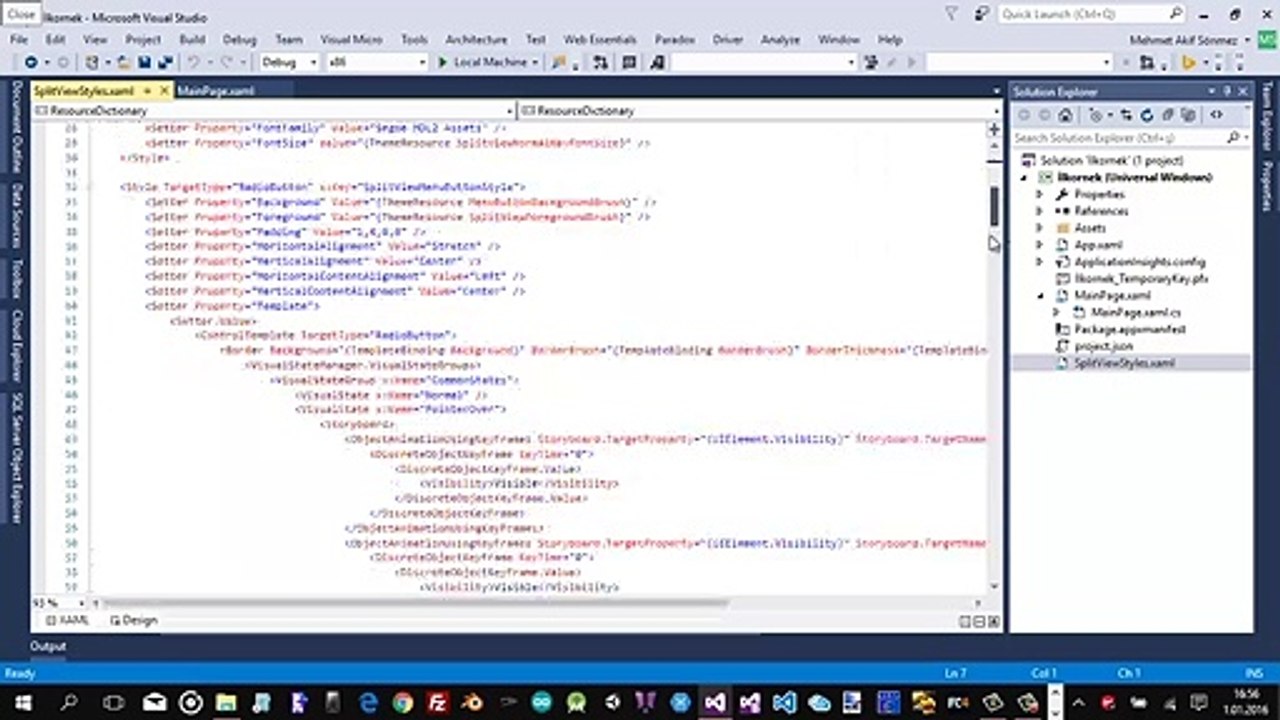The width and height of the screenshot is (1280, 720).
Task: Open the File menu
Action: pos(18,40)
